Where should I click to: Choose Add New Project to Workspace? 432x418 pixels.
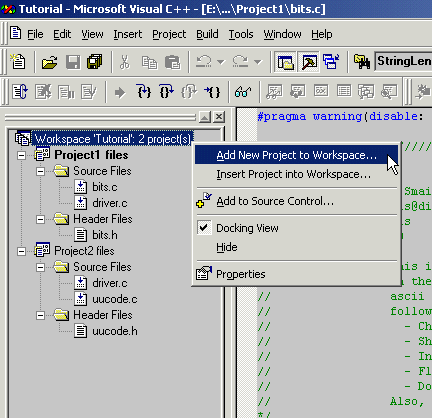(x=296, y=155)
